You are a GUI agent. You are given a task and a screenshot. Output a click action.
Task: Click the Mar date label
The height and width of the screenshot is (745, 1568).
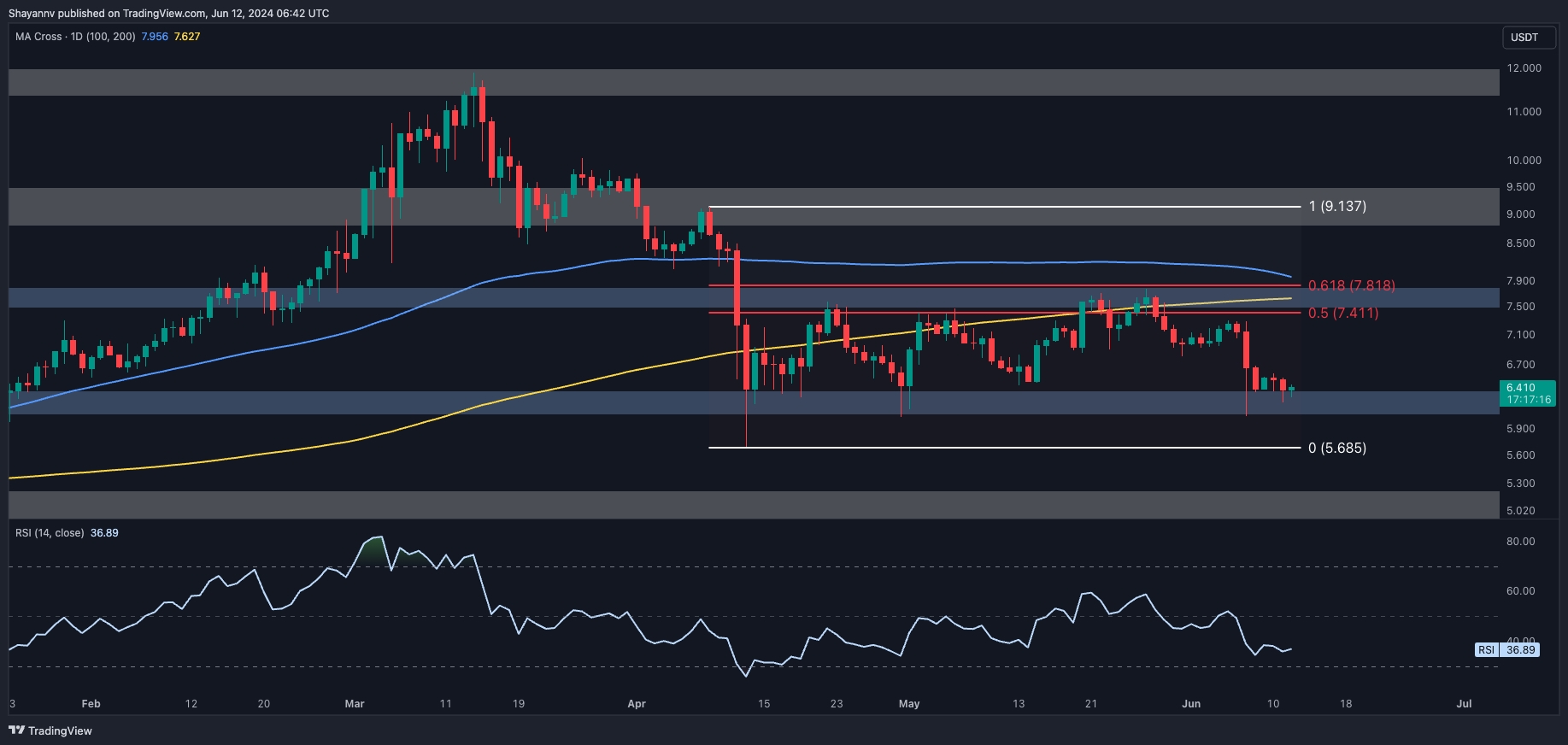tap(355, 704)
